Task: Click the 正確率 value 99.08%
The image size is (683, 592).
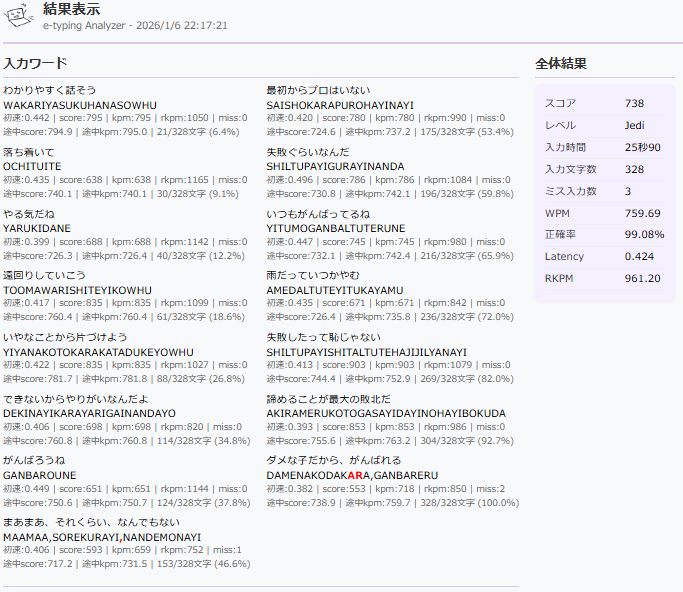Action: (643, 235)
